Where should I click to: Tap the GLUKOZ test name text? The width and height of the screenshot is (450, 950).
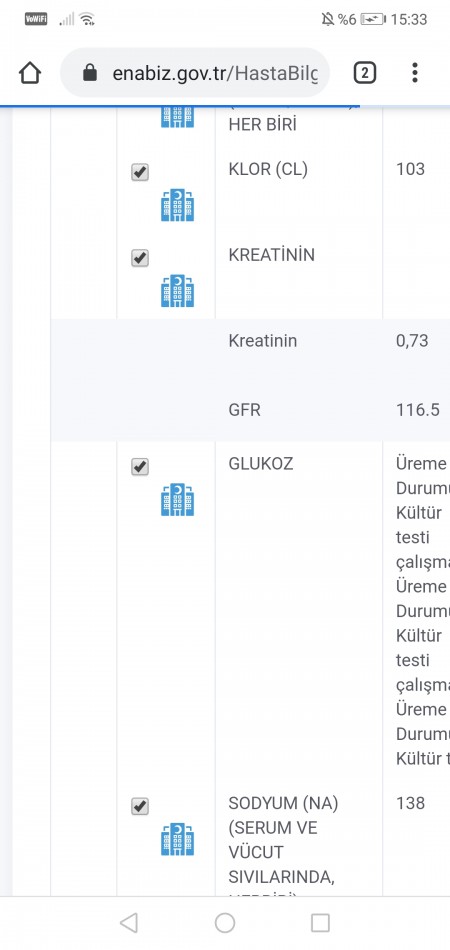(261, 463)
